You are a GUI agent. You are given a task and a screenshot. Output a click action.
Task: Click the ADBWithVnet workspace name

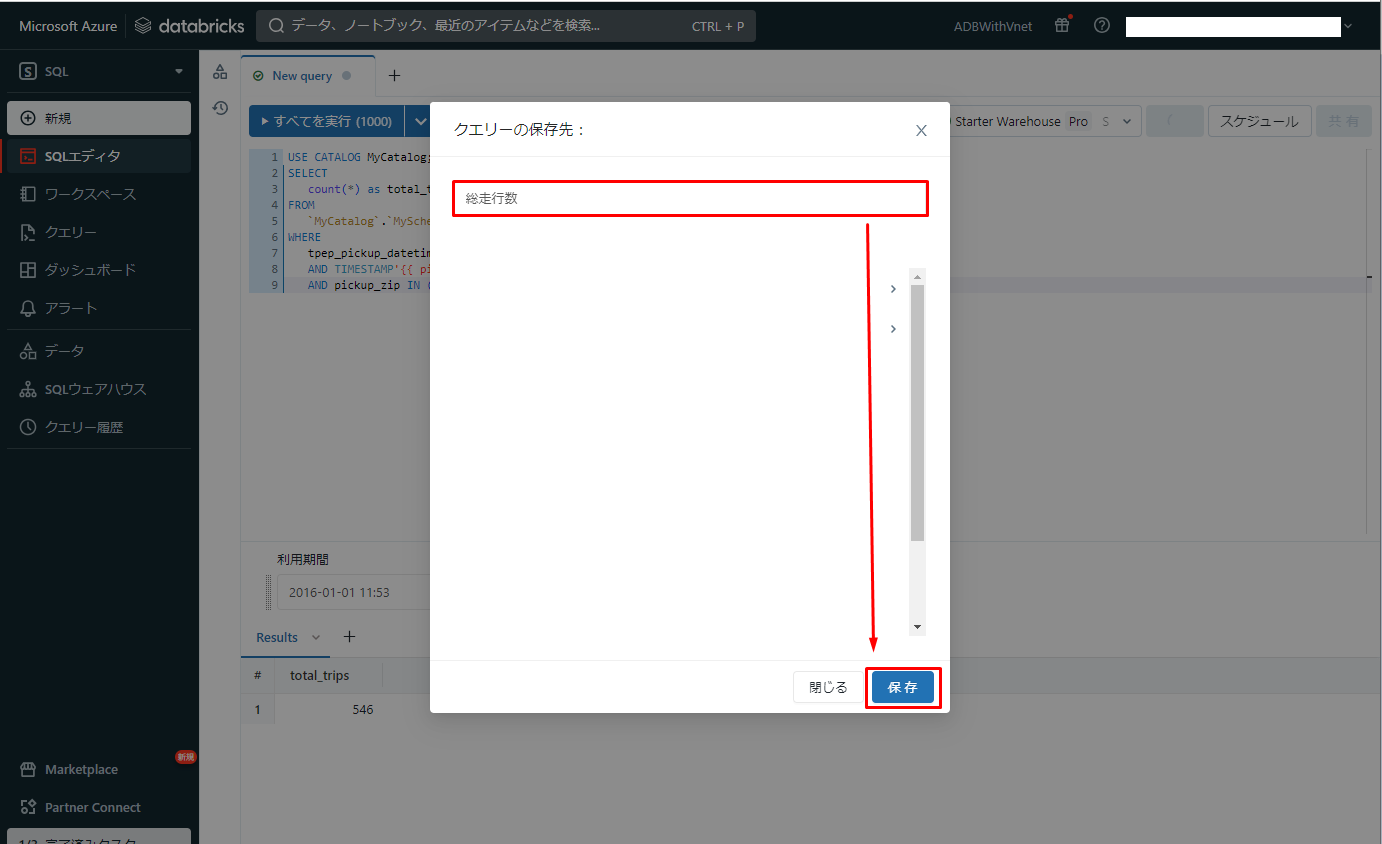993,26
